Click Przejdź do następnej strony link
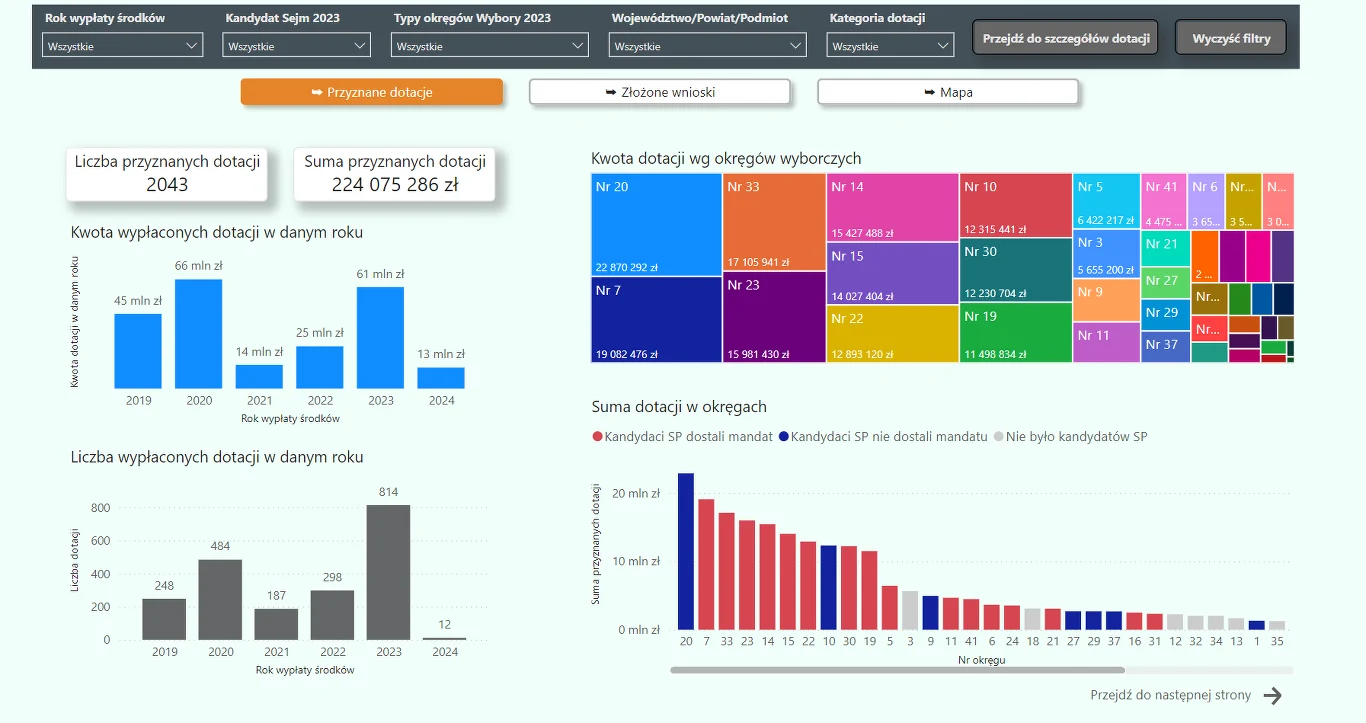Viewport: 1366px width, 723px height. [1170, 696]
